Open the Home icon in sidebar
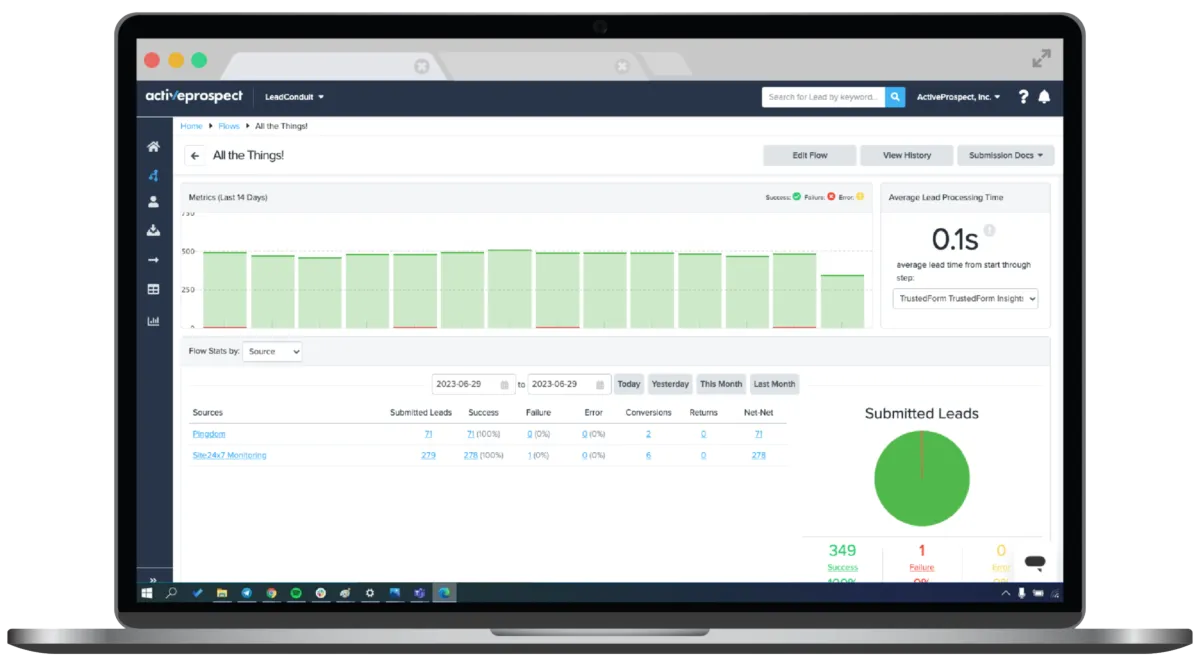The width and height of the screenshot is (1200, 666). (153, 147)
